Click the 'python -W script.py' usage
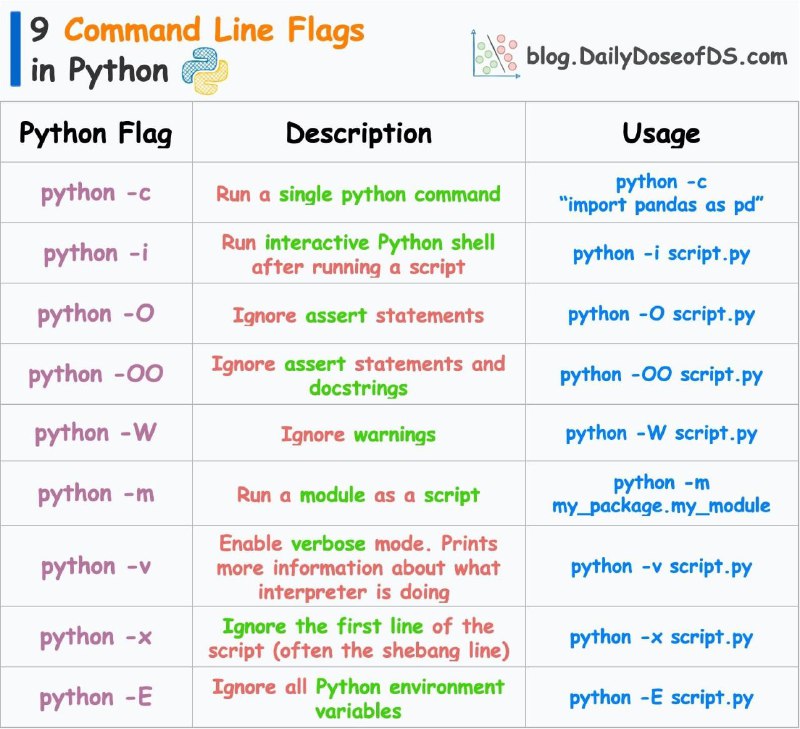 661,434
